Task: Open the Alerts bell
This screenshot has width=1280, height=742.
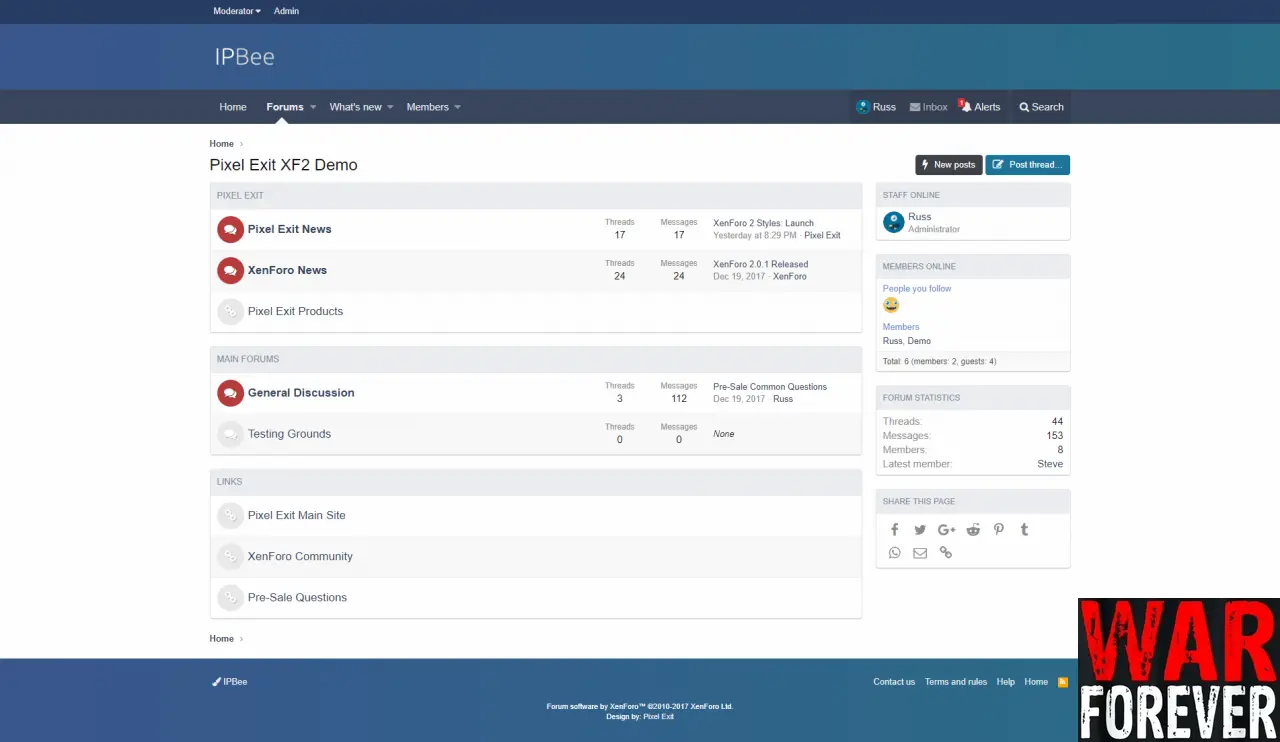Action: point(980,107)
